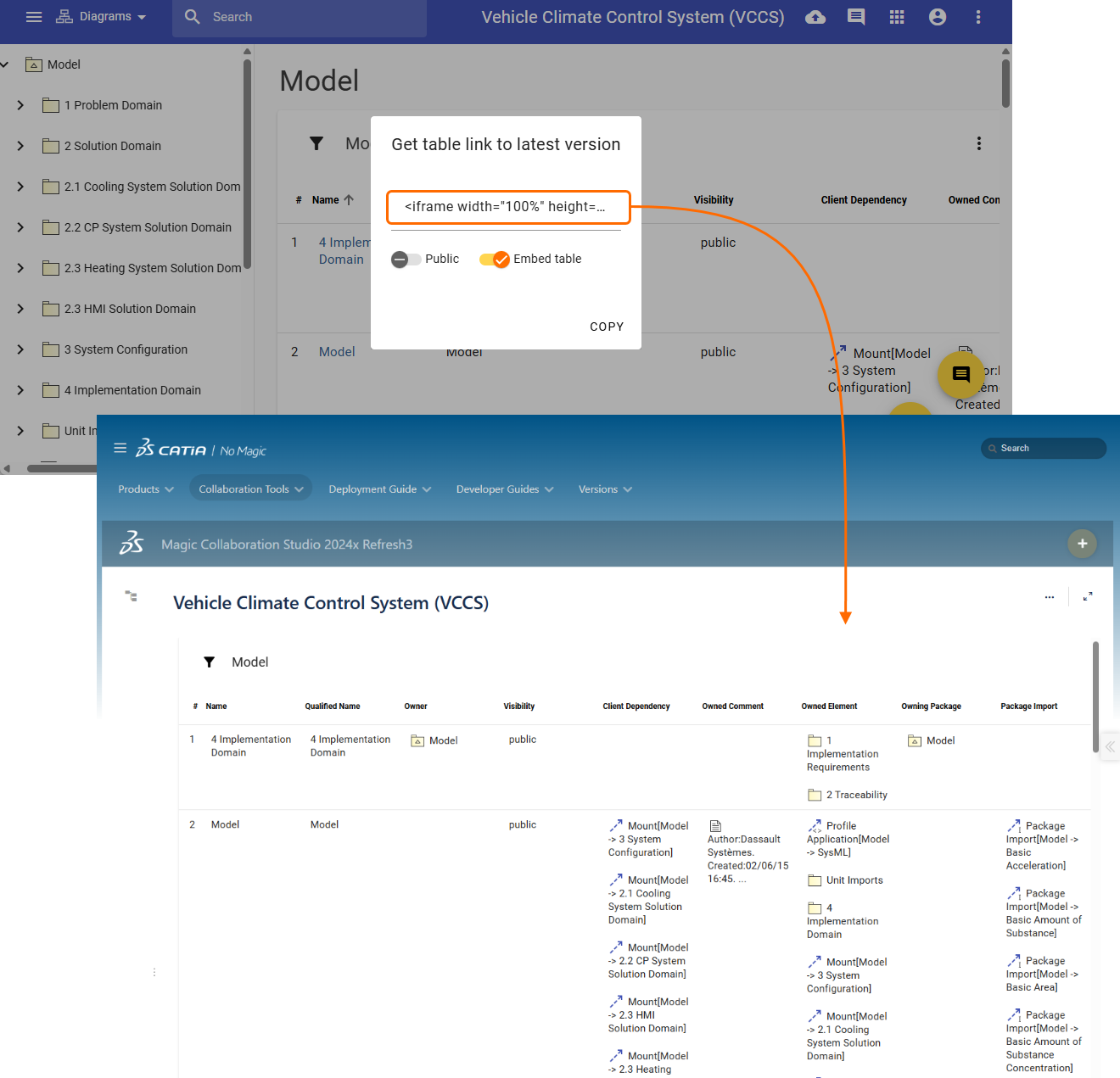Open the apps grid icon
This screenshot has width=1120, height=1078.
coord(897,17)
